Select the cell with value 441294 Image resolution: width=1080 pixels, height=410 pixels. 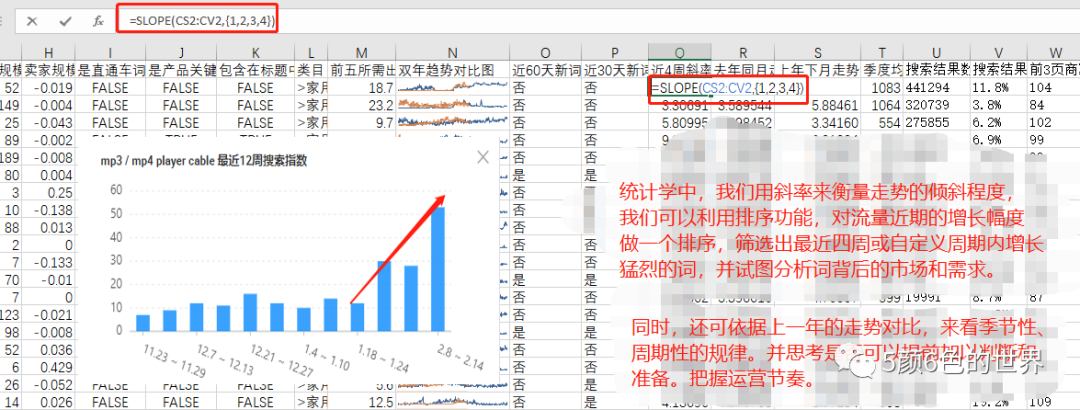click(936, 88)
